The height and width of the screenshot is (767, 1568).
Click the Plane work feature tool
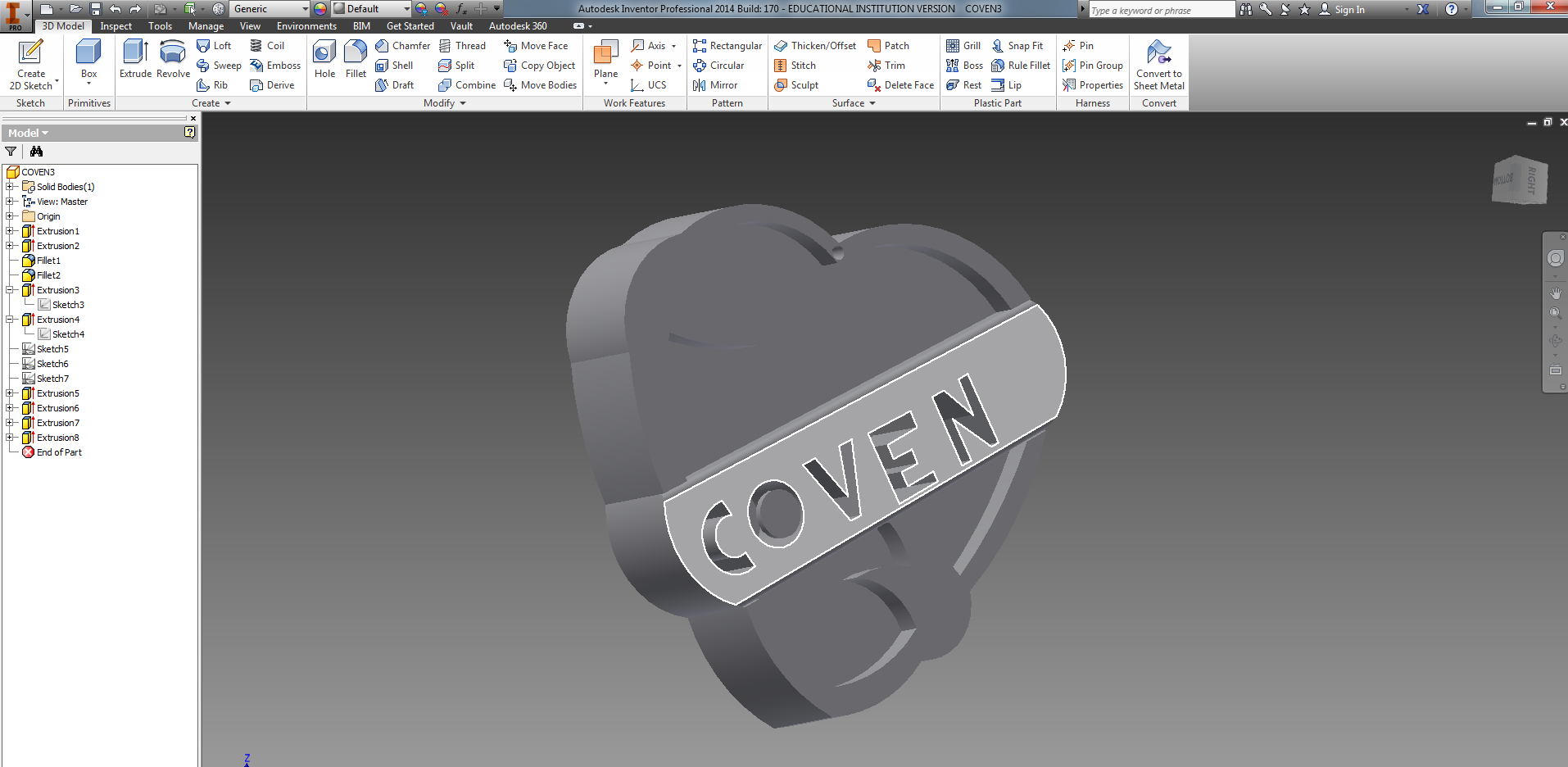605,61
